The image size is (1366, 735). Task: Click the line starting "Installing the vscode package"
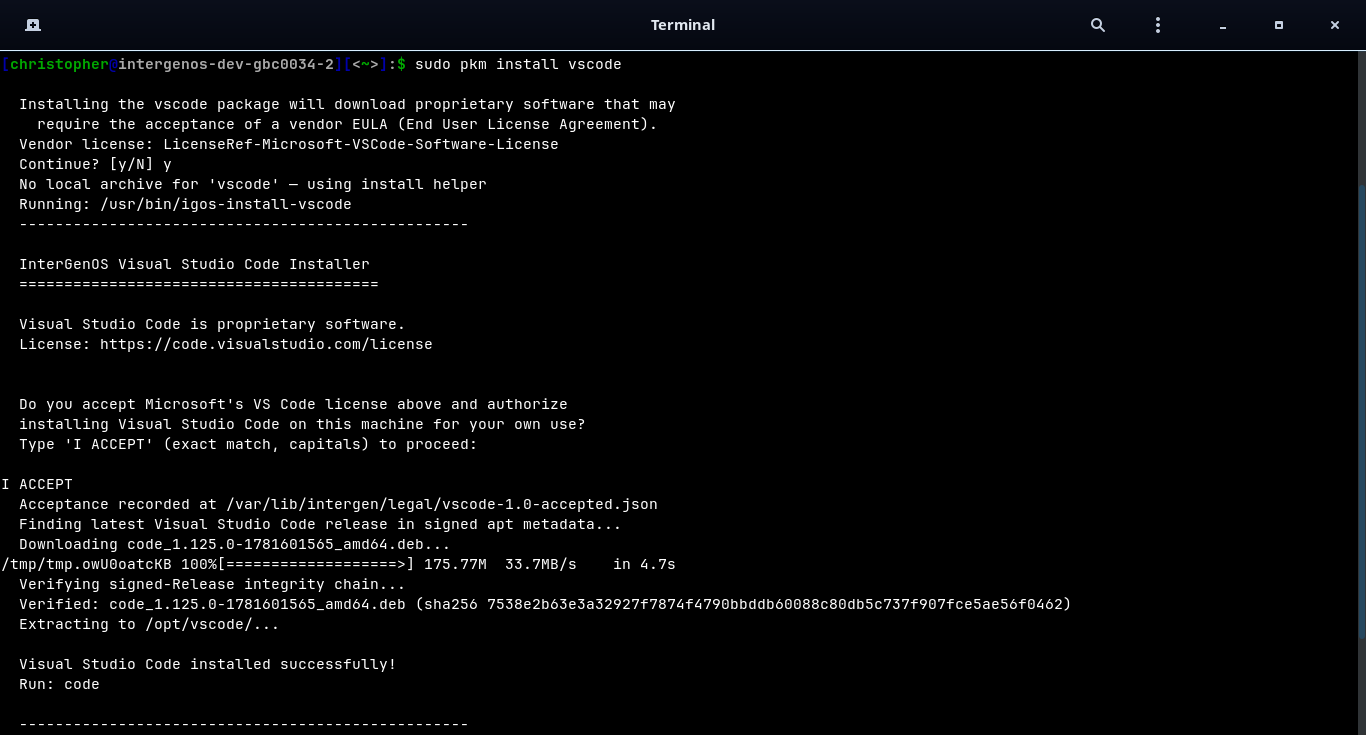pos(347,104)
